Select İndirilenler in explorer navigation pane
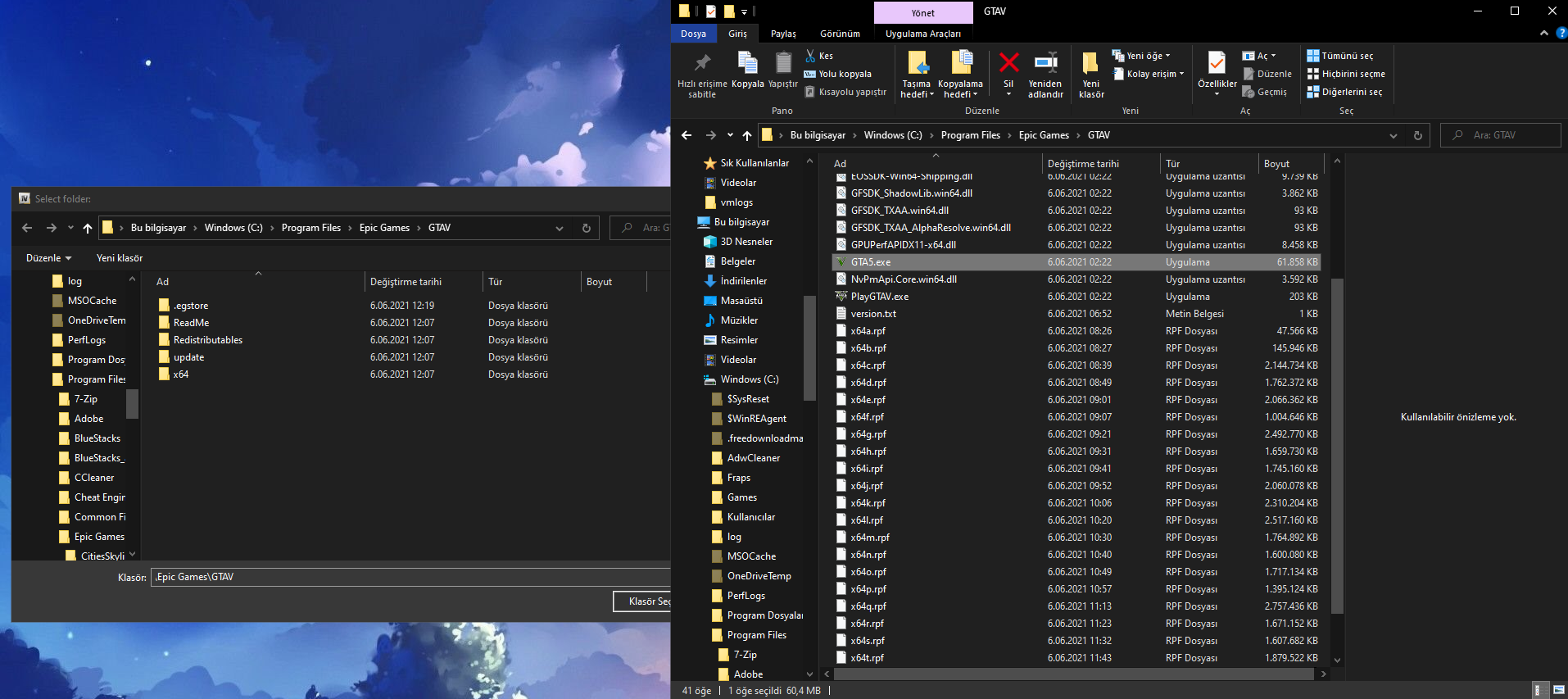This screenshot has height=699, width=1568. coord(744,281)
